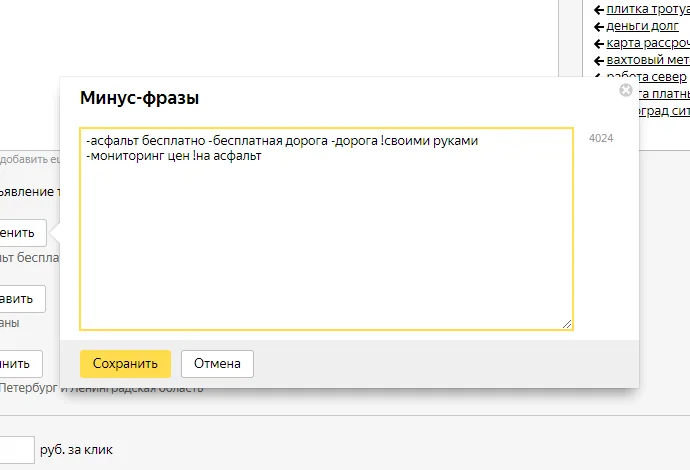Click the background button ending in 'енить' by the popup pointer
The image size is (690, 470).
click(23, 233)
